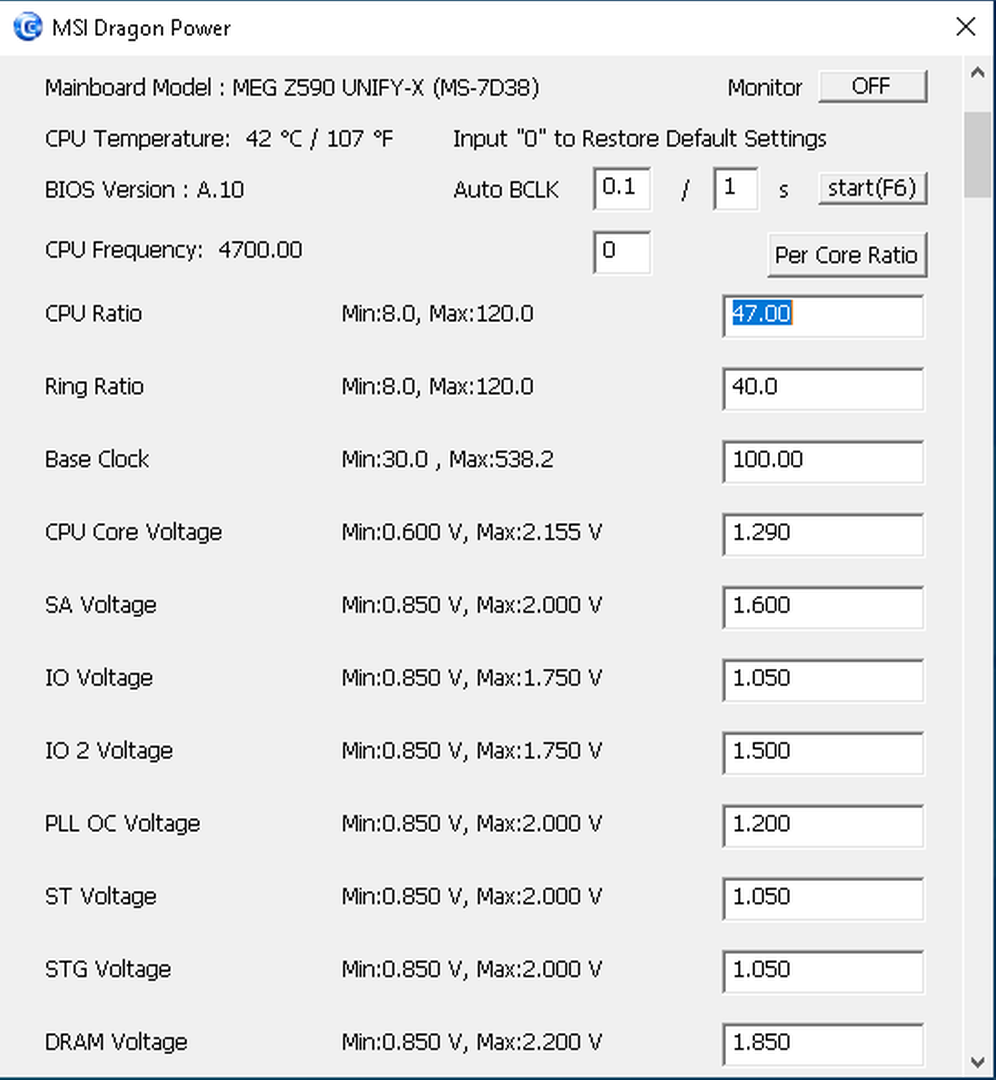Toggle the Monitor OFF button

pos(872,87)
